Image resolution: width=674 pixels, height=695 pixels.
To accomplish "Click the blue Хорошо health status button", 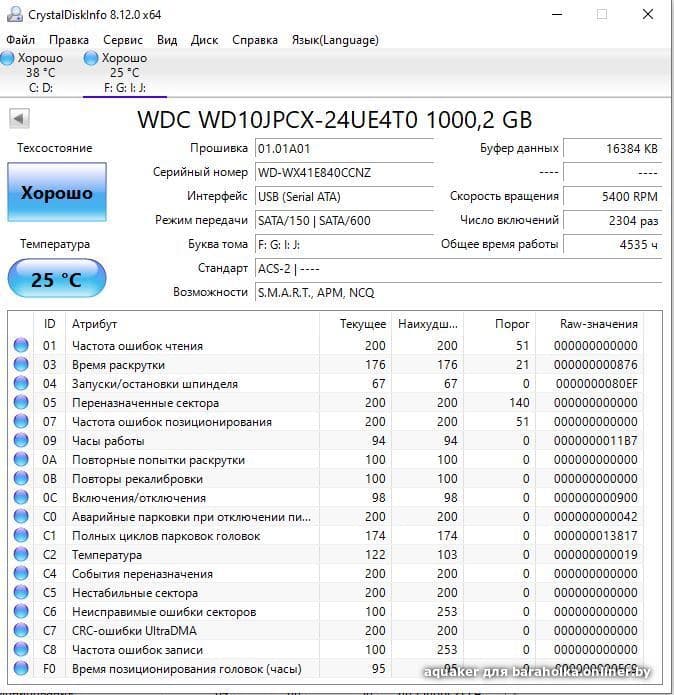I will point(57,192).
